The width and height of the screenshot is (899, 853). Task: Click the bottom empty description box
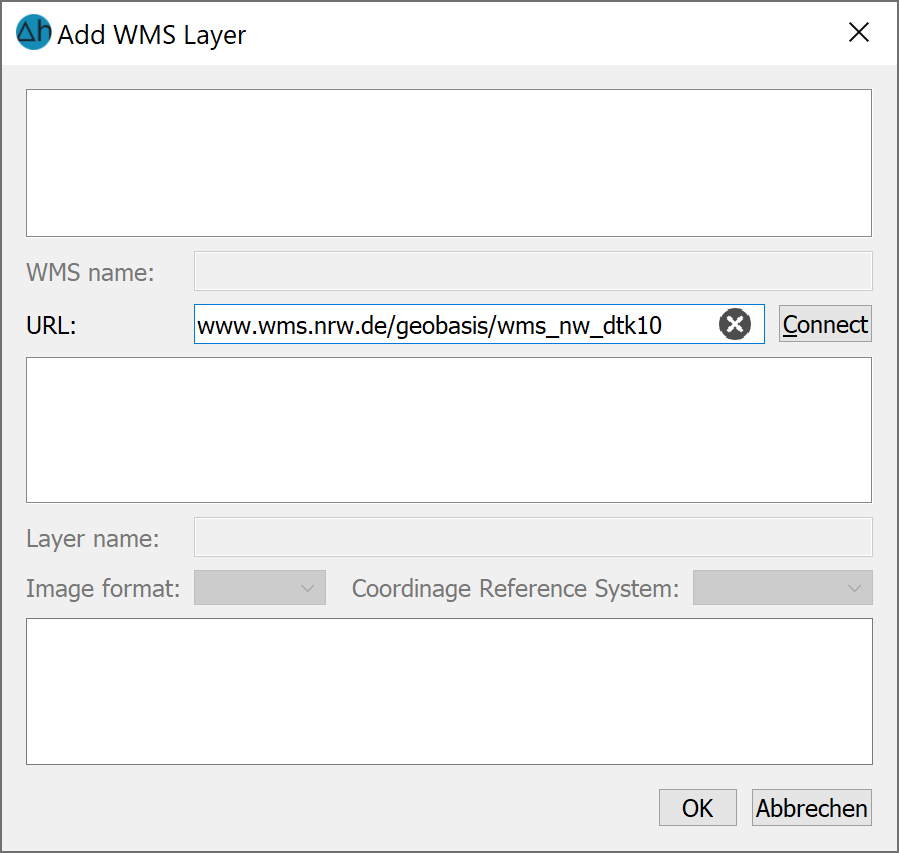pyautogui.click(x=449, y=691)
